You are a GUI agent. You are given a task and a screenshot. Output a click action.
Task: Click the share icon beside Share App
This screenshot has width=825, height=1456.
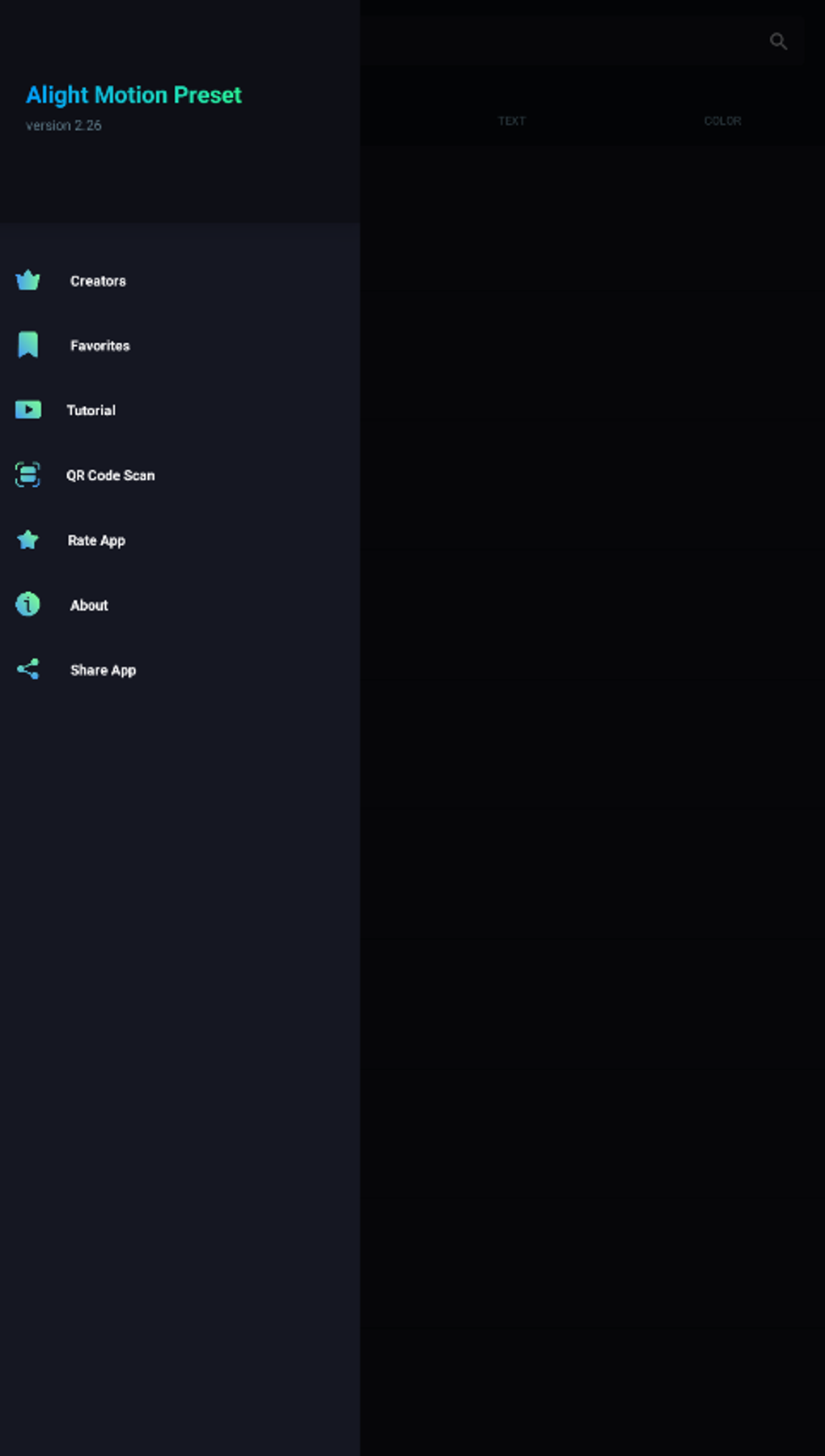coord(27,669)
